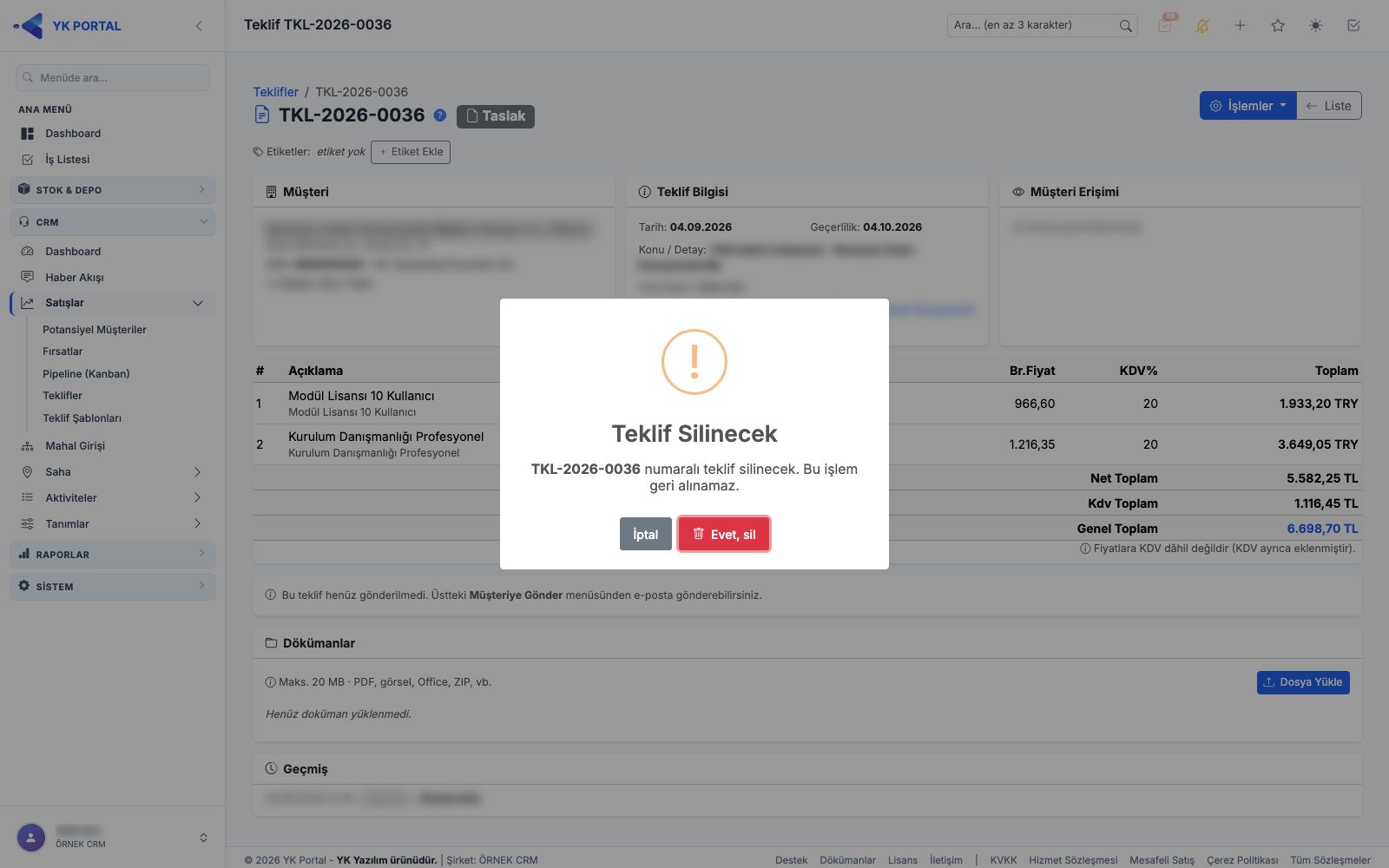Viewport: 1389px width, 868px height.
Task: Open the İşlemler dropdown
Action: [1248, 106]
